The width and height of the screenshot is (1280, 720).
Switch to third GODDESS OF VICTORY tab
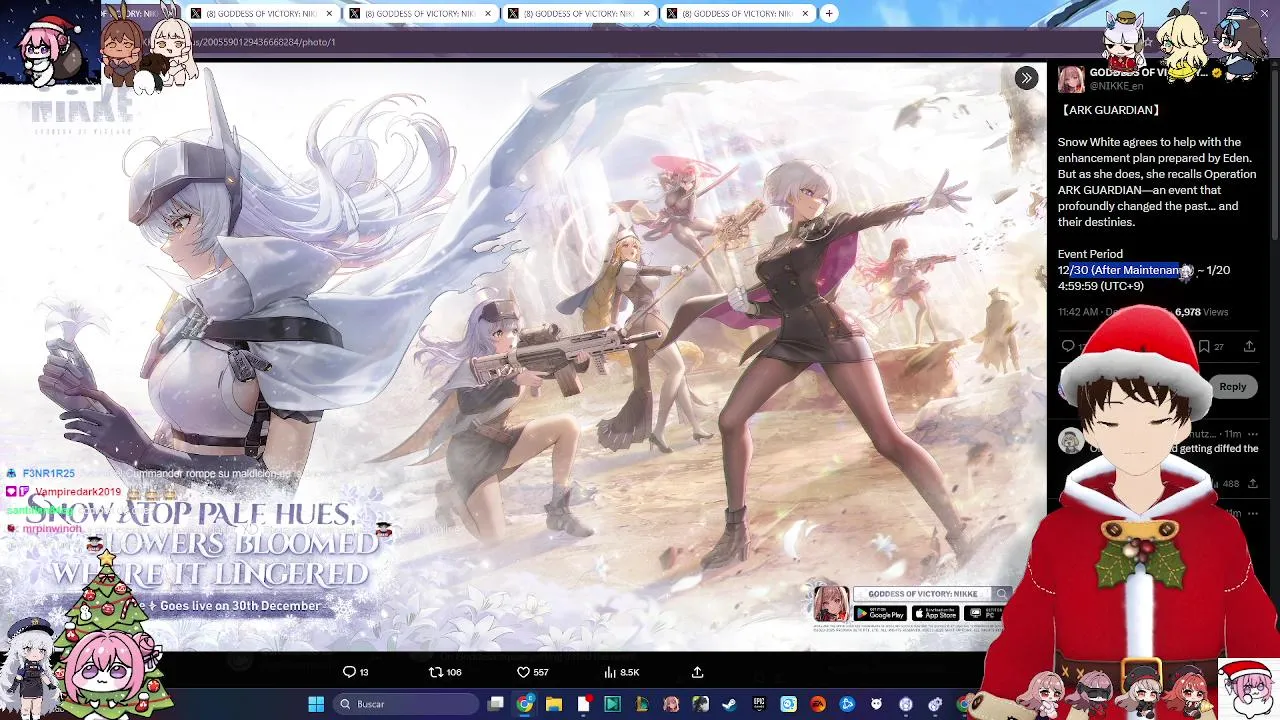coord(420,13)
